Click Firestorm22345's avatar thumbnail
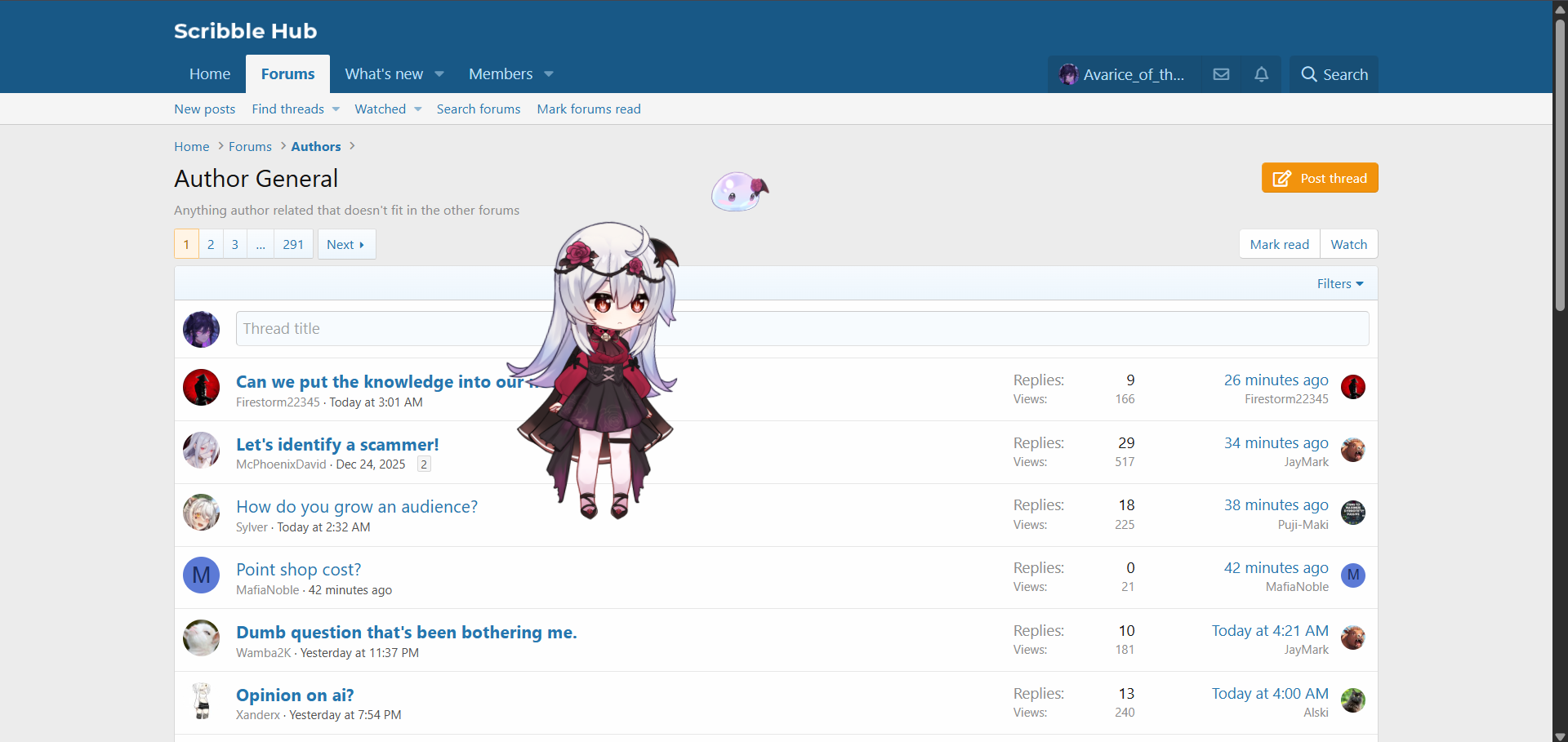The image size is (1568, 742). tap(201, 387)
